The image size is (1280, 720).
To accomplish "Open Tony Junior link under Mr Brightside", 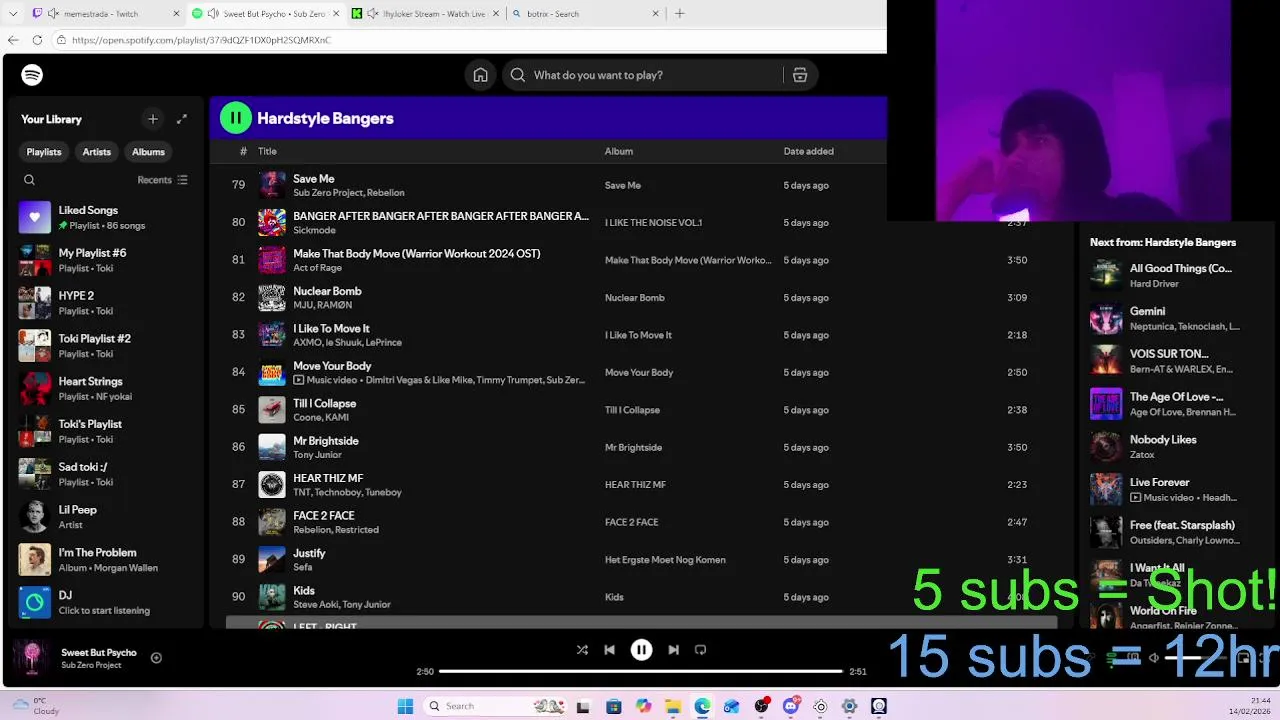I will point(317,455).
